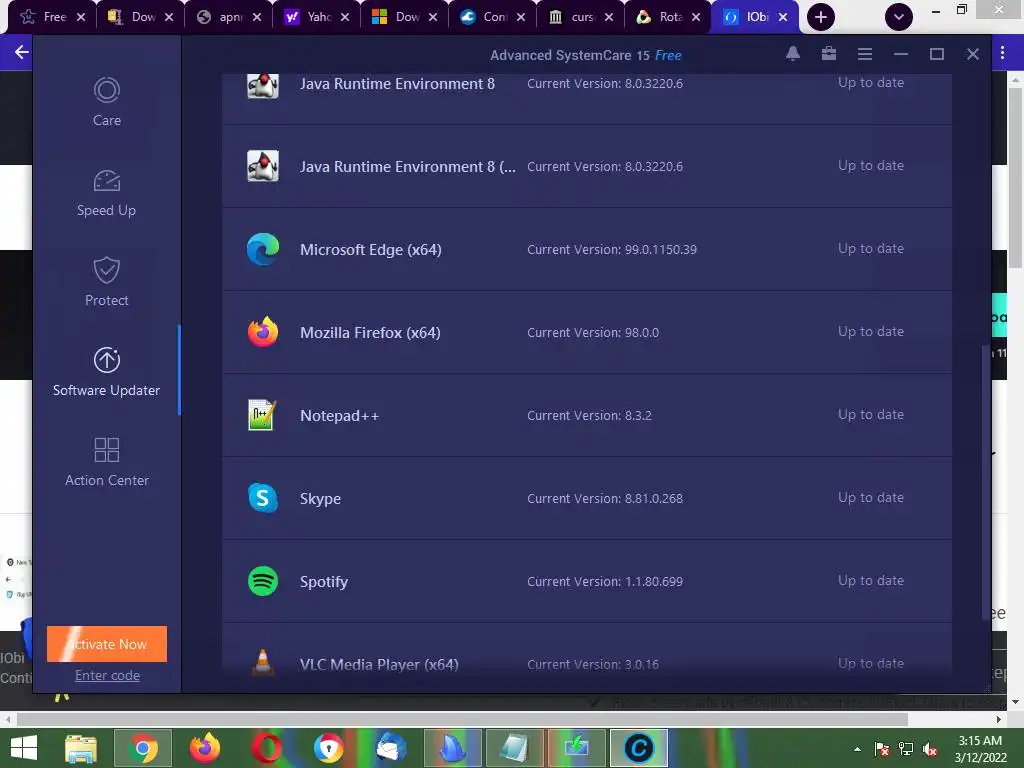
Task: Select the Notepad++ entry name
Action: 339,415
